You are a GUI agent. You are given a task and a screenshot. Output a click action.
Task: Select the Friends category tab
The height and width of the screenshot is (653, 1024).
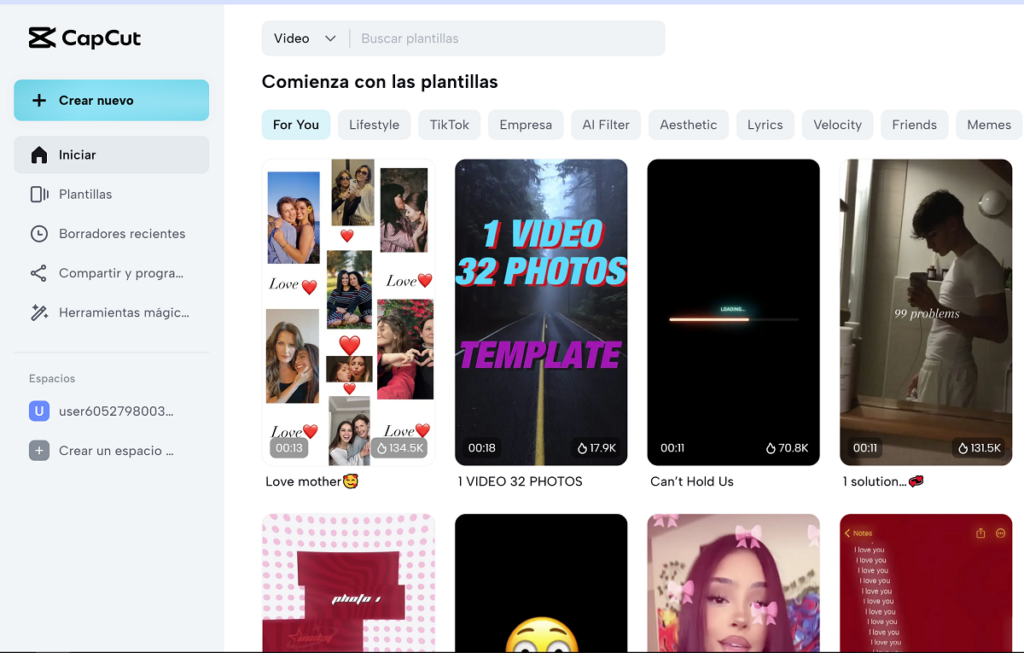914,125
